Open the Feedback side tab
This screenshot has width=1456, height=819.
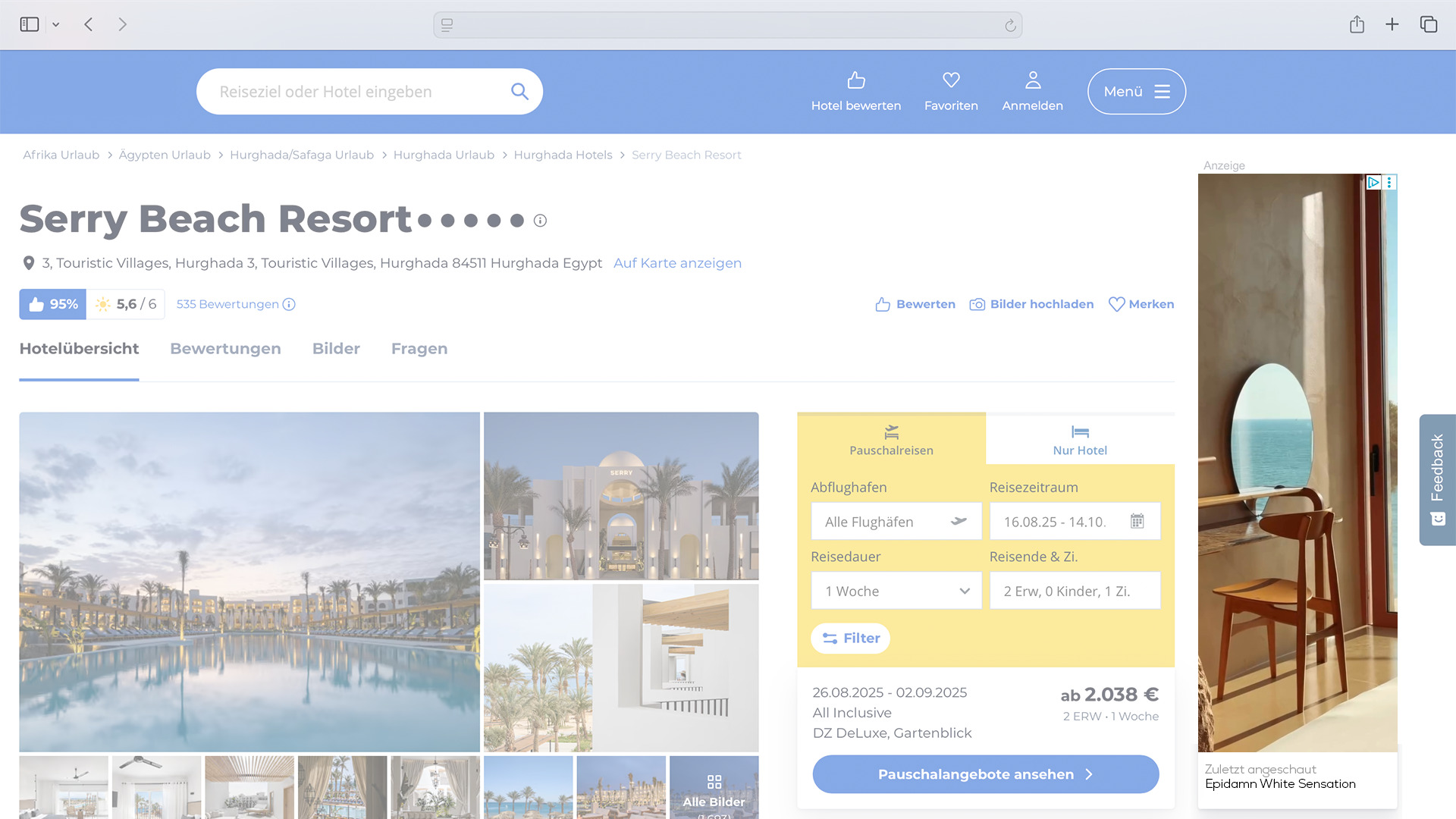pyautogui.click(x=1437, y=479)
